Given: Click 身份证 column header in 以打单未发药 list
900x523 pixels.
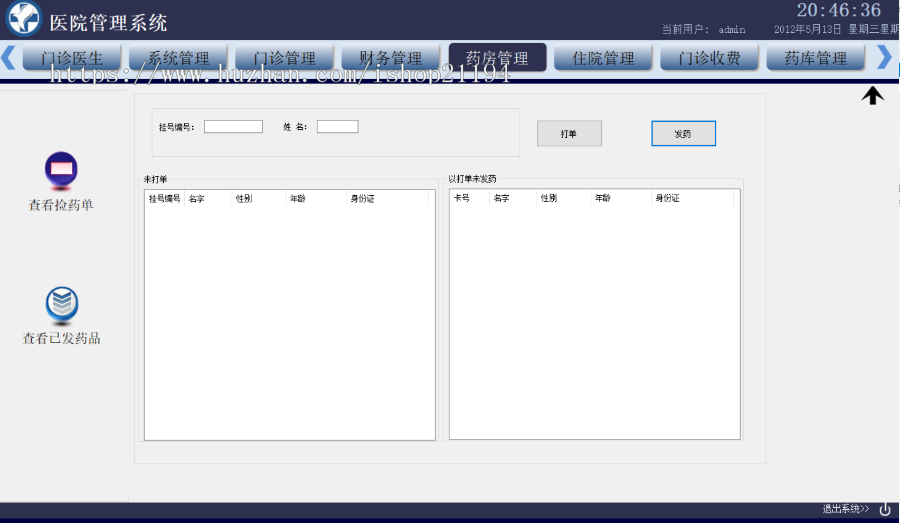Looking at the screenshot, I should click(x=693, y=198).
